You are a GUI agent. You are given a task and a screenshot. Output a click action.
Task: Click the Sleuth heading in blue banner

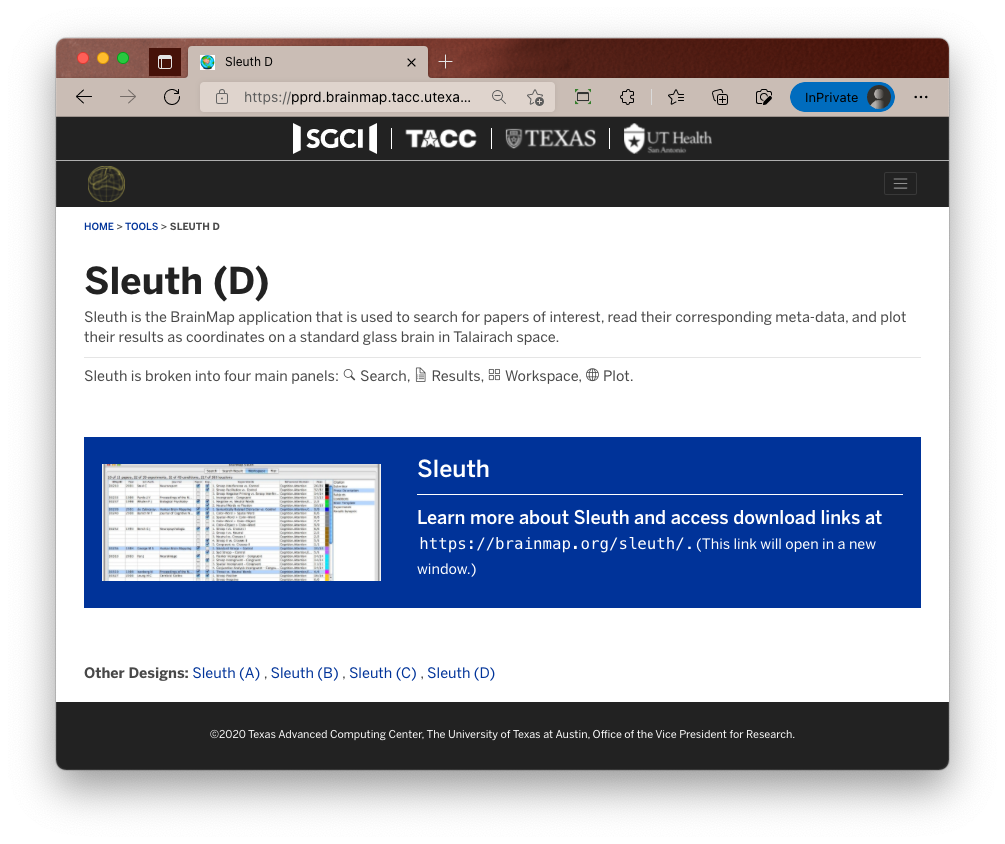click(453, 469)
